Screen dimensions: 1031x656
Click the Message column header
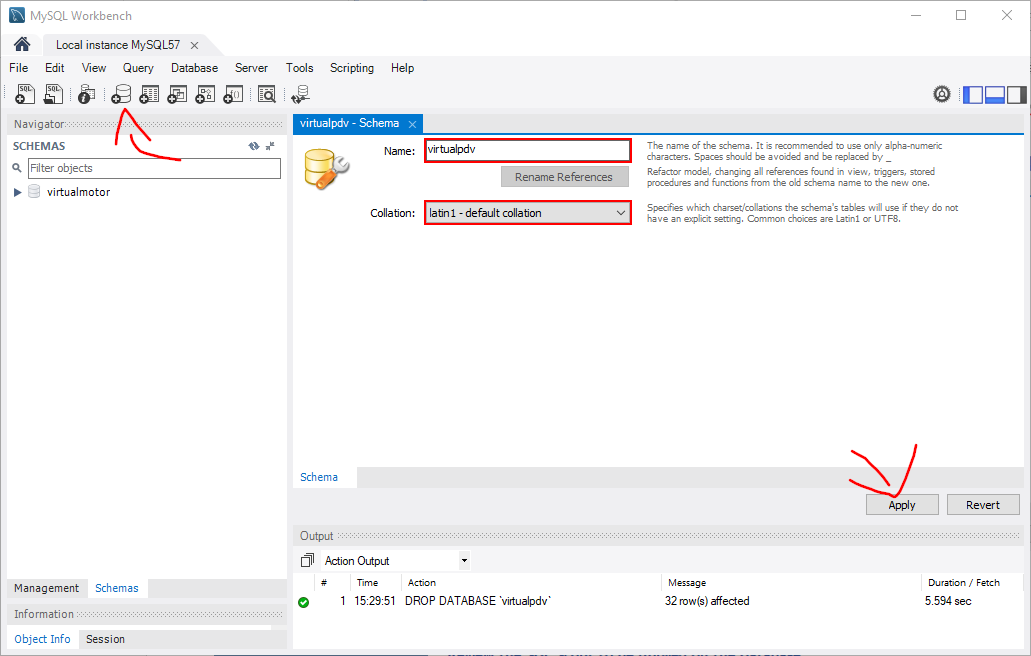[x=686, y=582]
